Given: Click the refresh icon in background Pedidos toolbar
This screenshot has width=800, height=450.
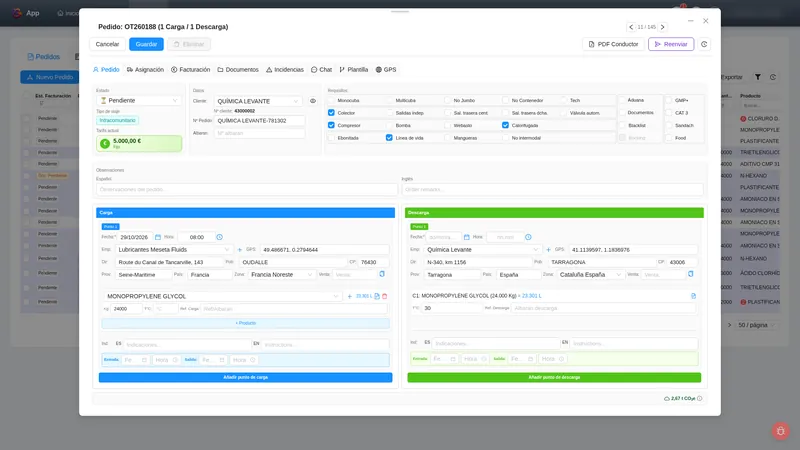Looking at the screenshot, I should tap(773, 77).
